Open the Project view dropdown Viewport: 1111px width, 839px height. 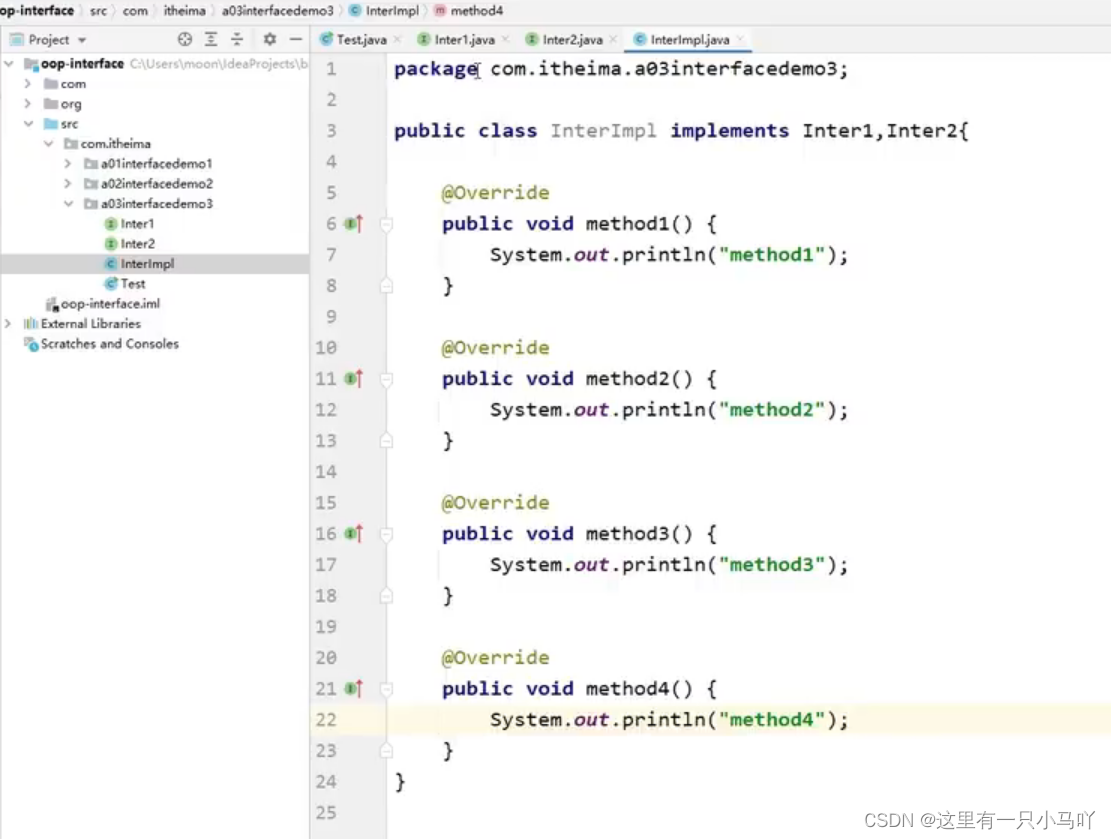point(82,40)
